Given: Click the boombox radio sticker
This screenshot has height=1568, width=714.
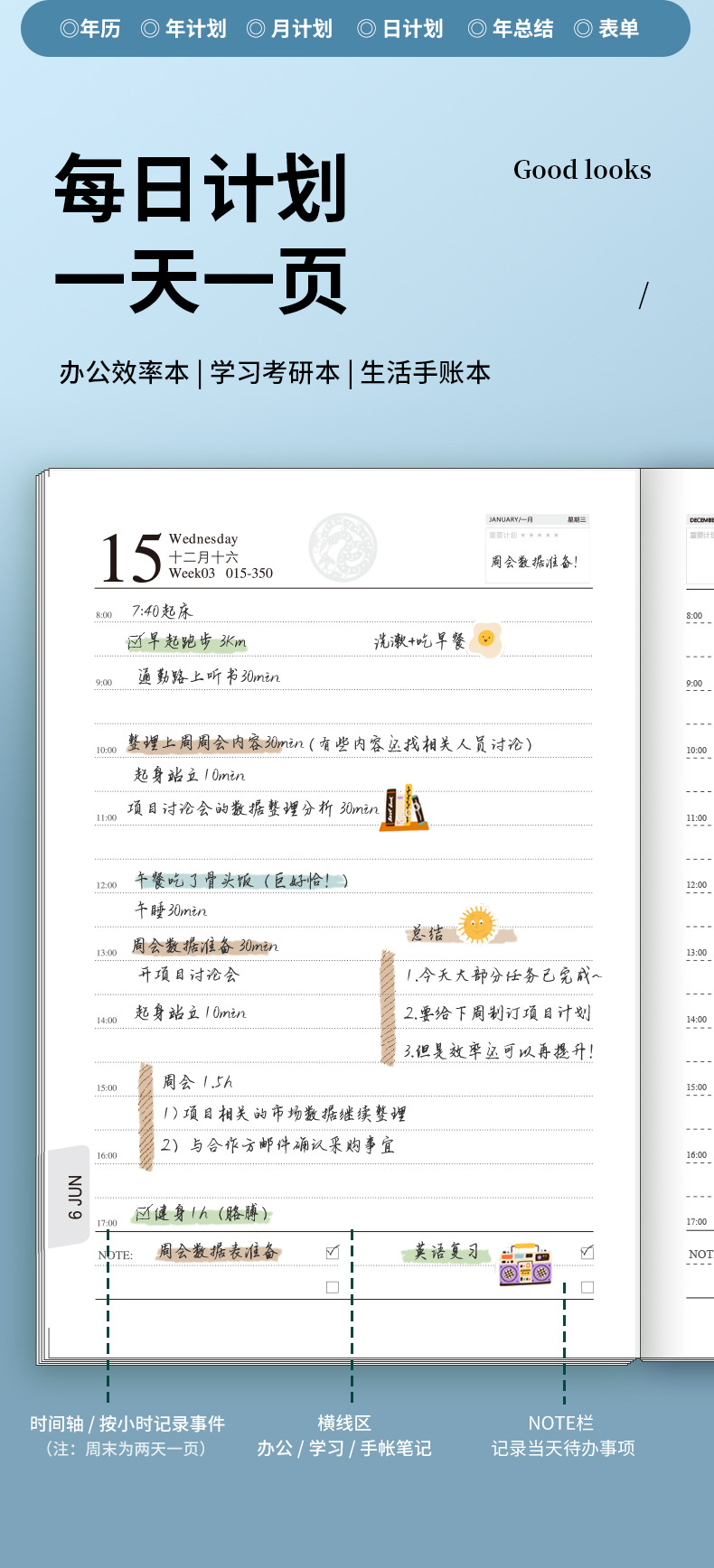Looking at the screenshot, I should (525, 1264).
